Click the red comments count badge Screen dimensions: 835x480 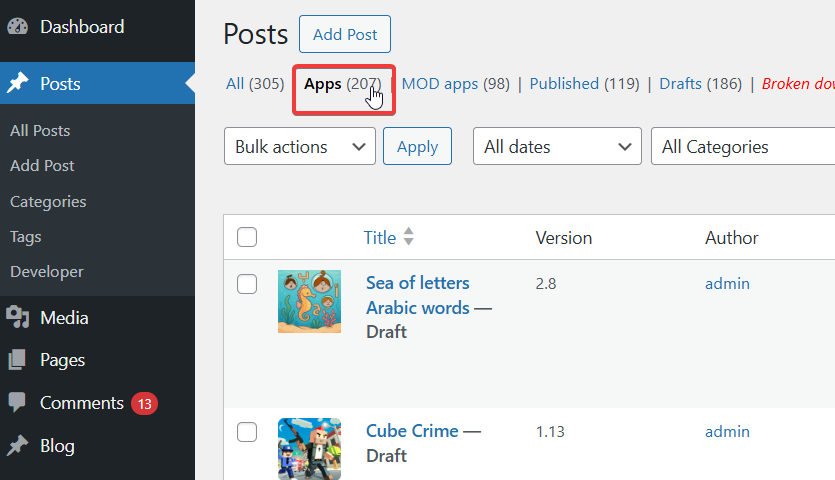pos(144,404)
